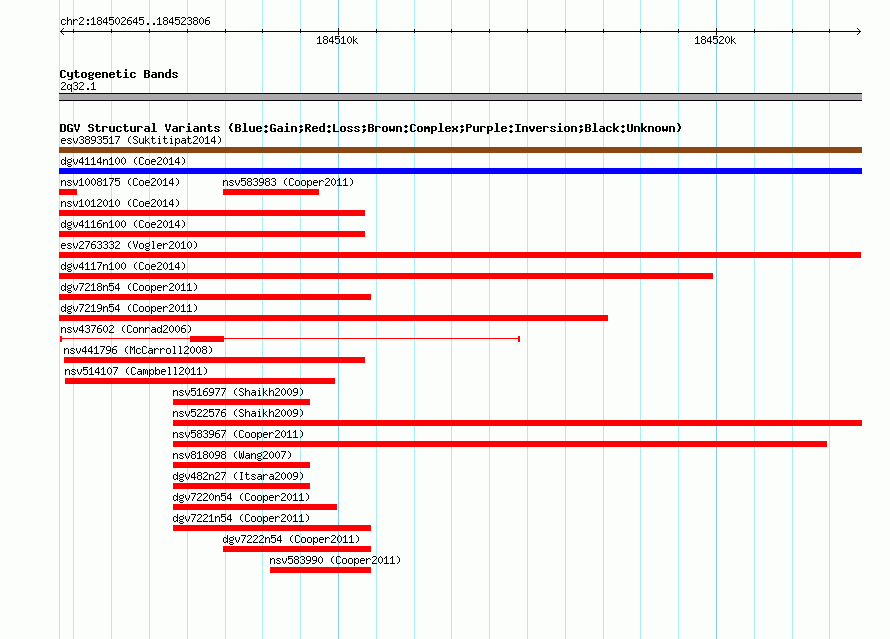Open the nsv522576 (Shaikh2009) label
Screen dimensions: 890x639
(x=238, y=413)
